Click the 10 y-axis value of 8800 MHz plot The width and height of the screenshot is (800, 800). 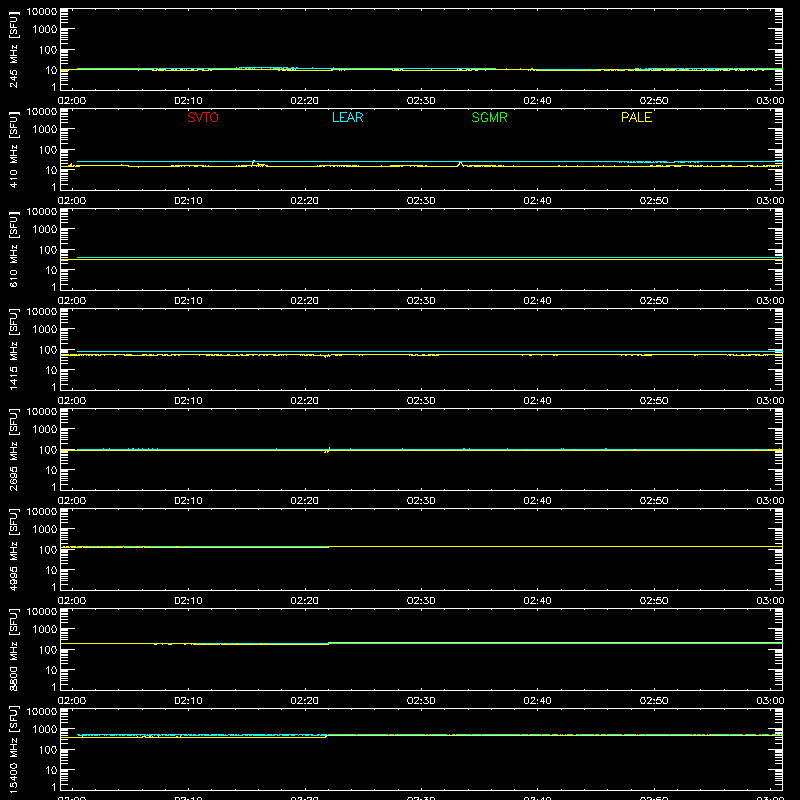[51, 670]
